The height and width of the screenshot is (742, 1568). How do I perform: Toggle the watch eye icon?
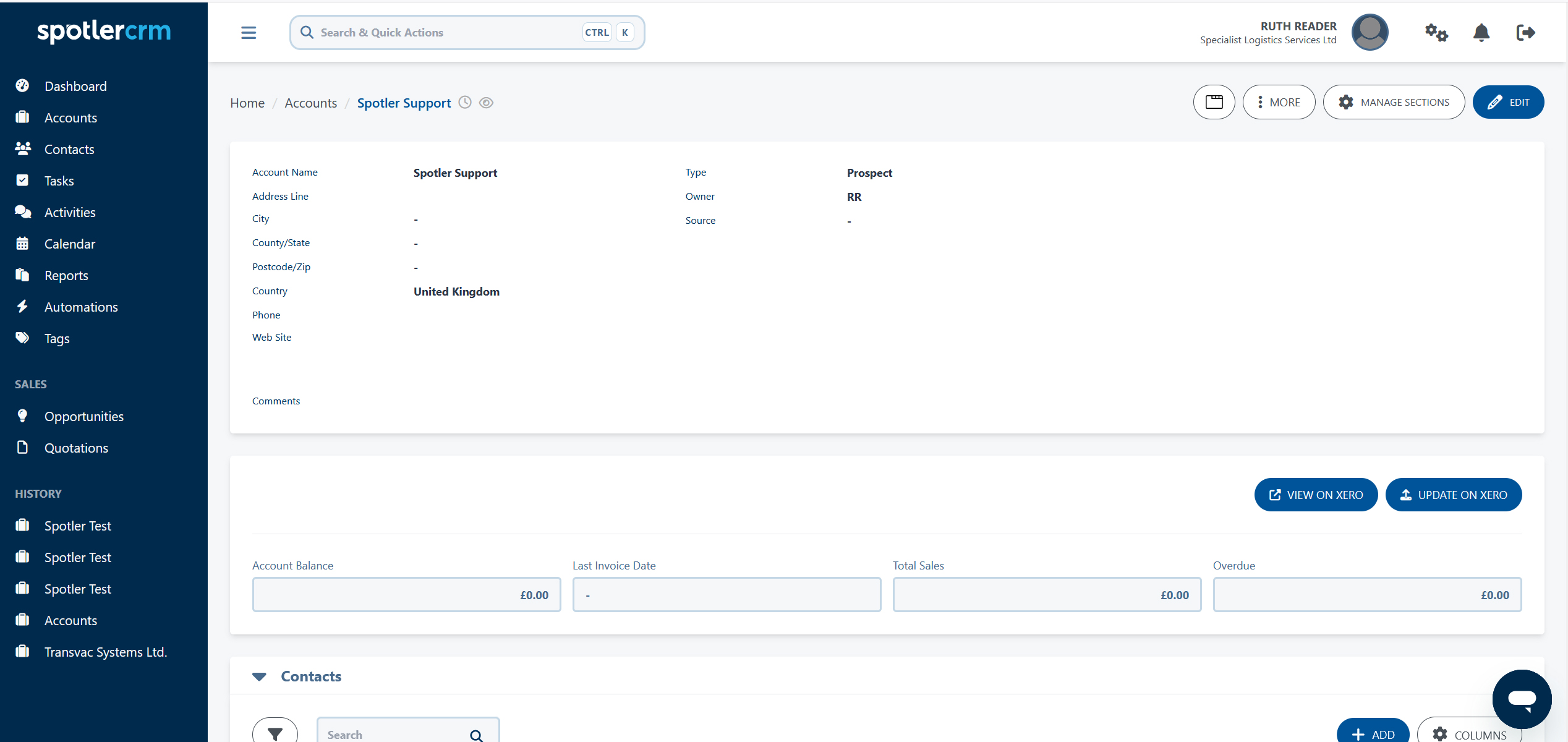(x=487, y=103)
